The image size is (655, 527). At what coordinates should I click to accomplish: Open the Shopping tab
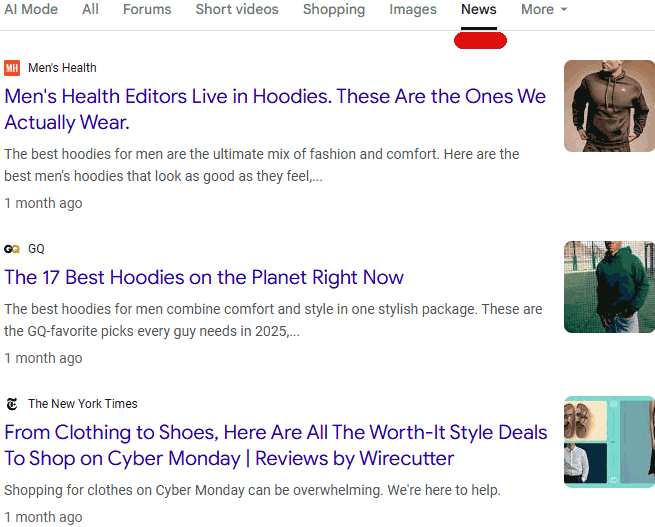click(334, 10)
